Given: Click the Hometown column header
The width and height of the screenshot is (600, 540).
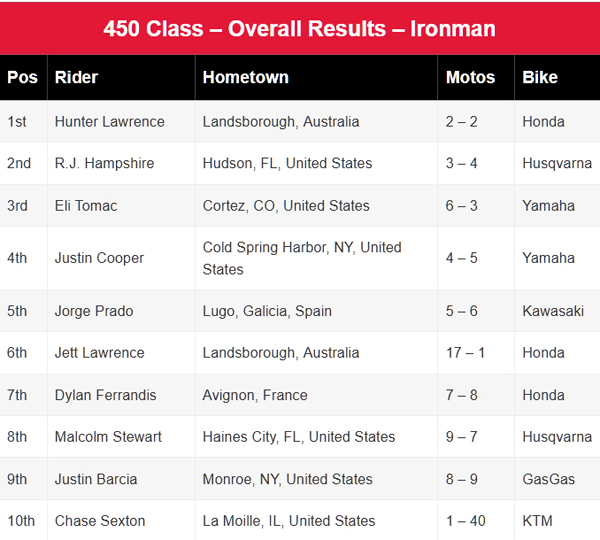Looking at the screenshot, I should (245, 77).
